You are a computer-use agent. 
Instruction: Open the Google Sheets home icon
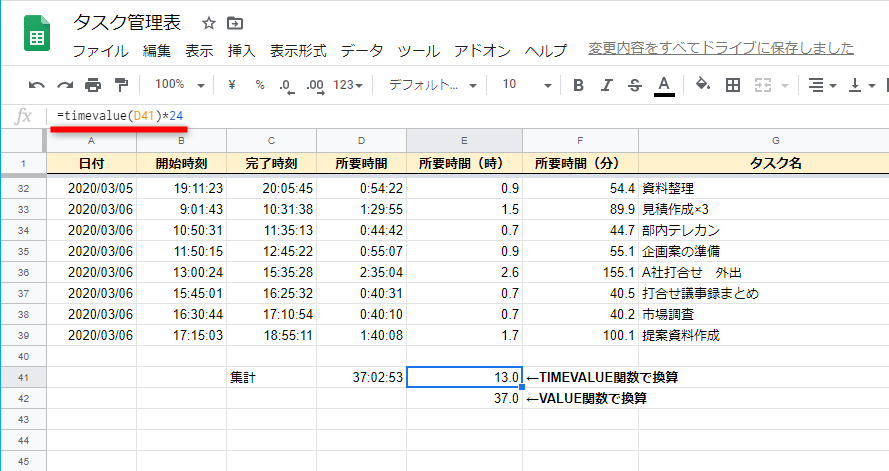click(x=37, y=33)
